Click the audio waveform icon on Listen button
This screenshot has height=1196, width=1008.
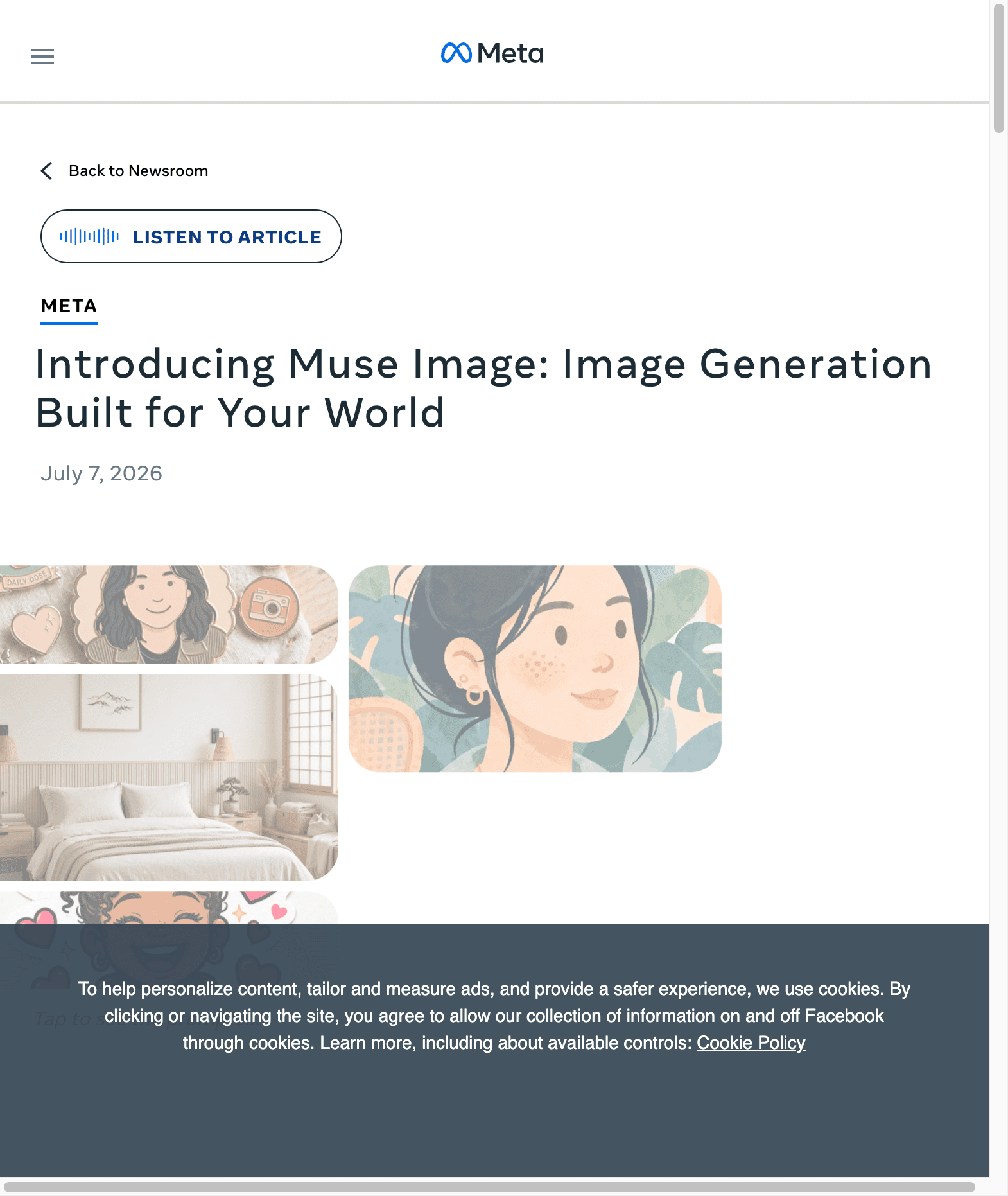click(x=89, y=236)
